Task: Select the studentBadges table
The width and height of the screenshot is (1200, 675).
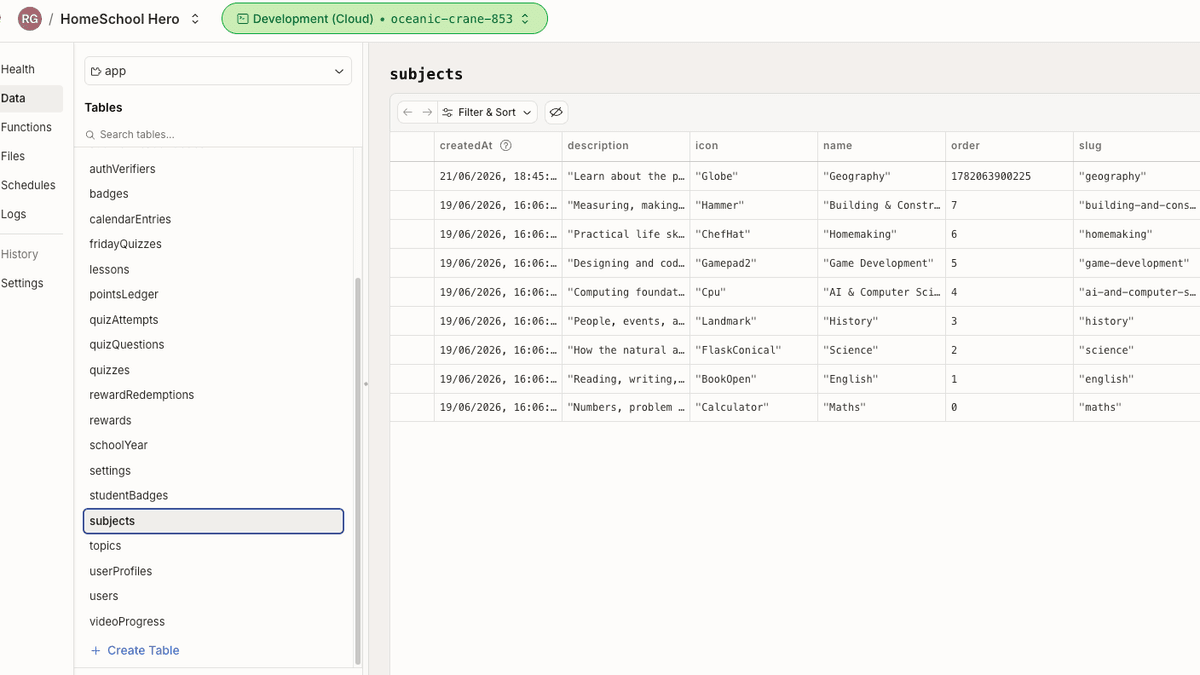Action: pyautogui.click(x=213, y=495)
